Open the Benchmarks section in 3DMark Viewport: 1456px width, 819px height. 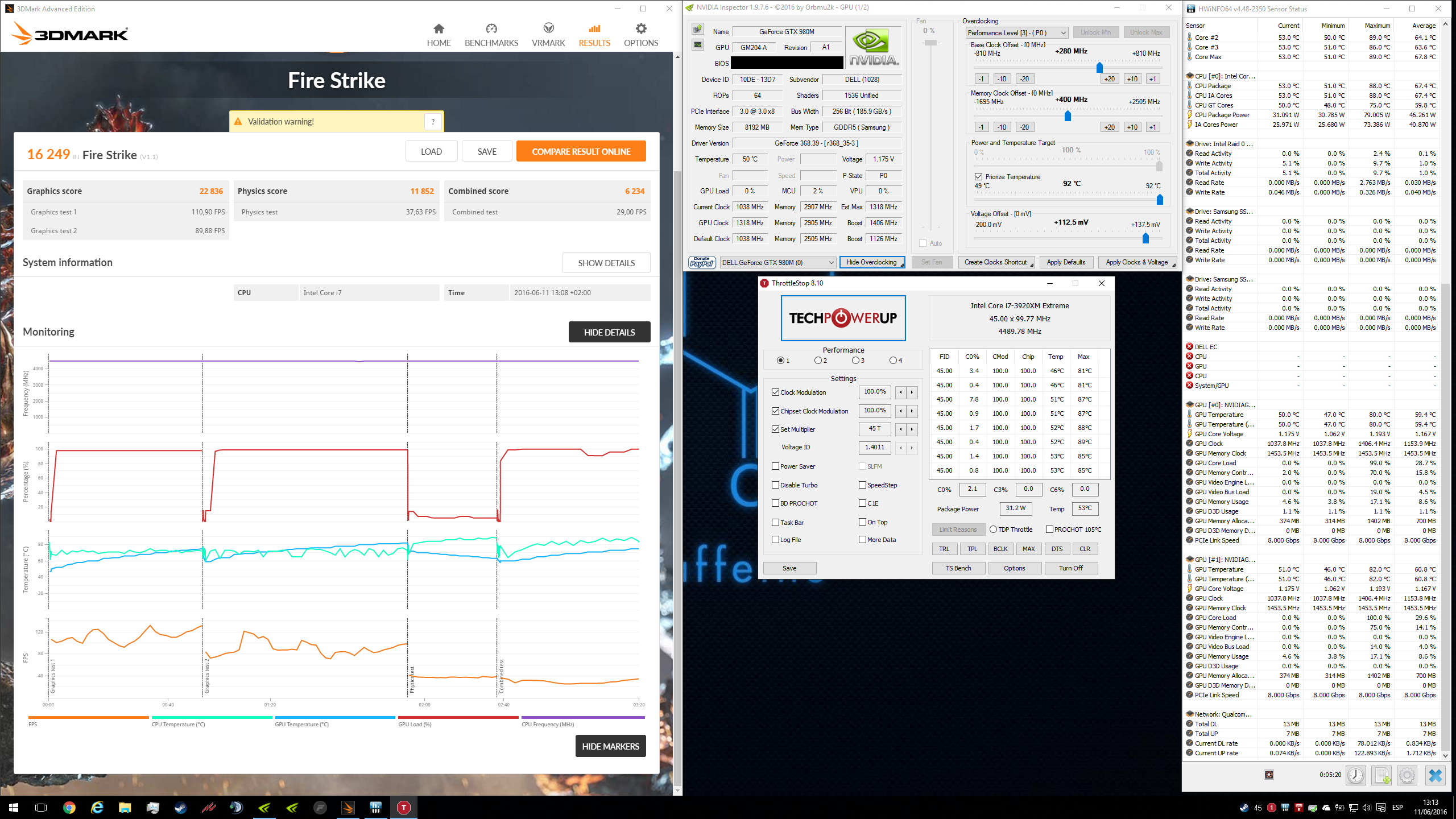coord(491,35)
